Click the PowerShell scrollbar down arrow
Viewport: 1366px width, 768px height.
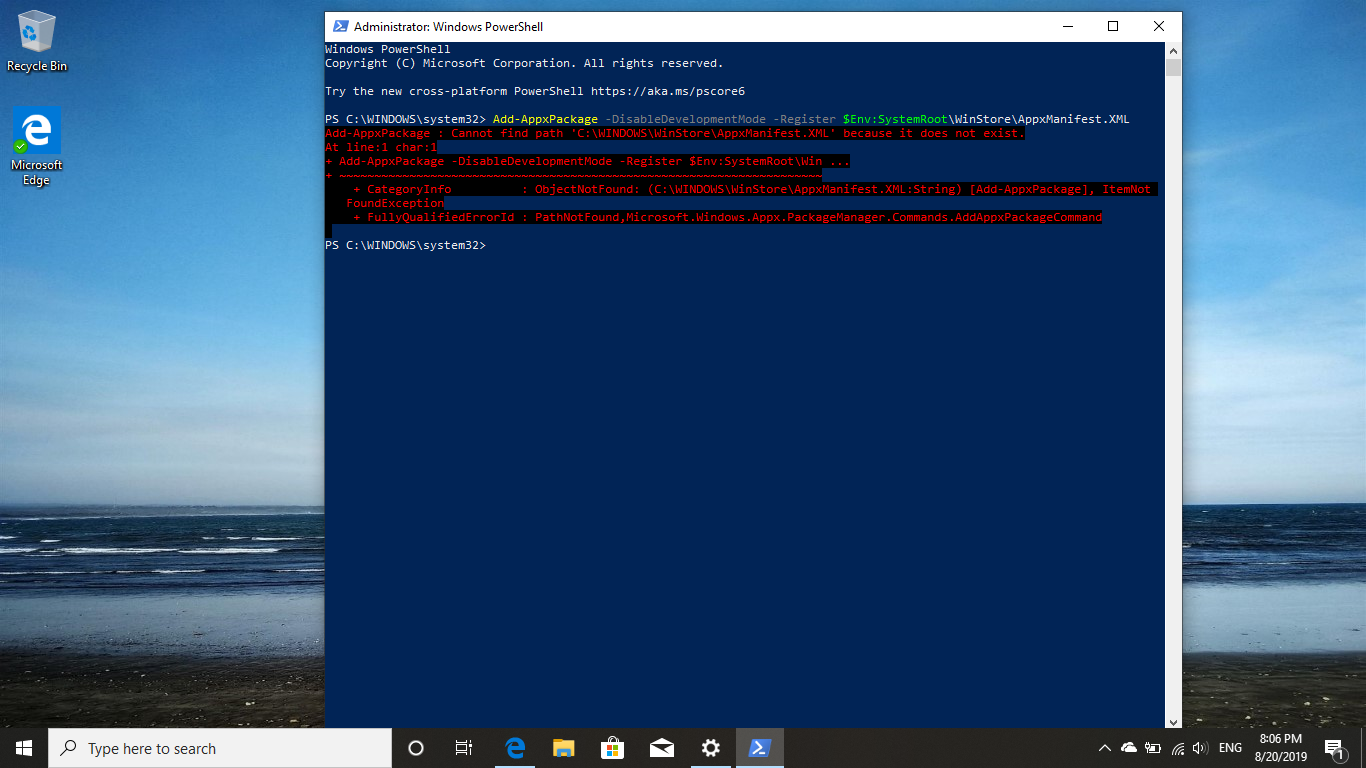1173,720
